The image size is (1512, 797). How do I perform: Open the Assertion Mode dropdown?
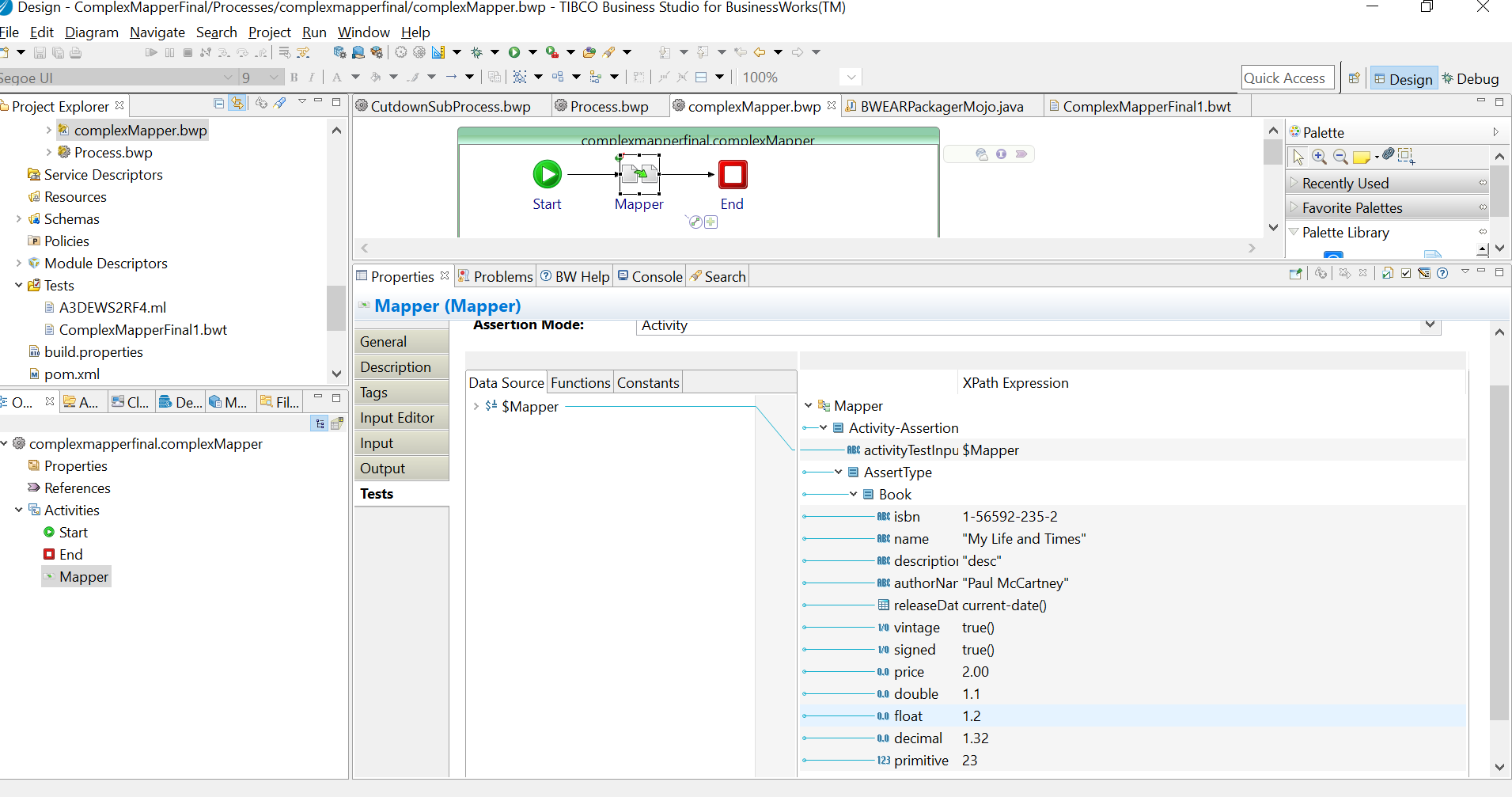(1430, 324)
